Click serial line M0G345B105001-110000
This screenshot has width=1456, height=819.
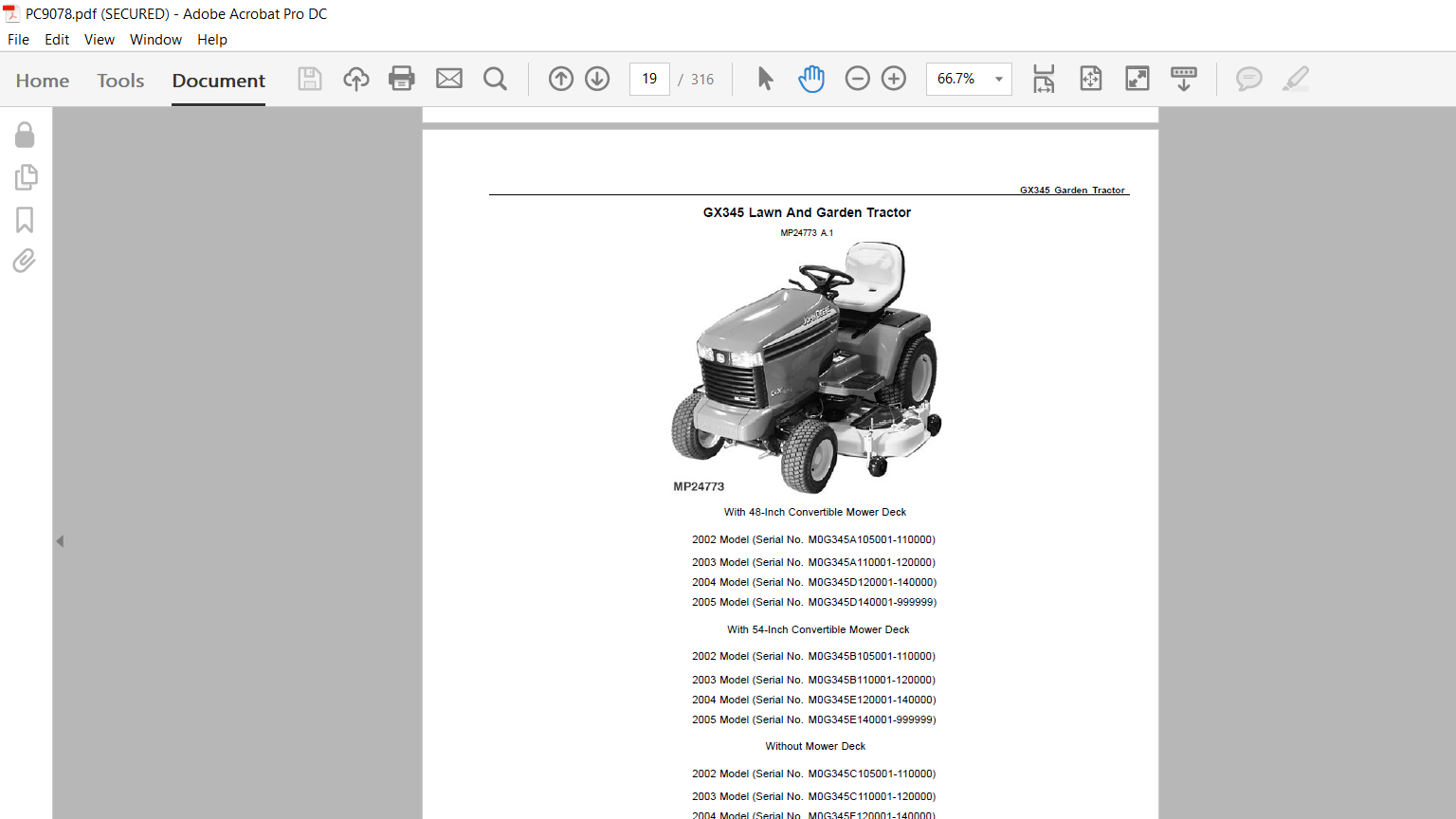point(813,656)
